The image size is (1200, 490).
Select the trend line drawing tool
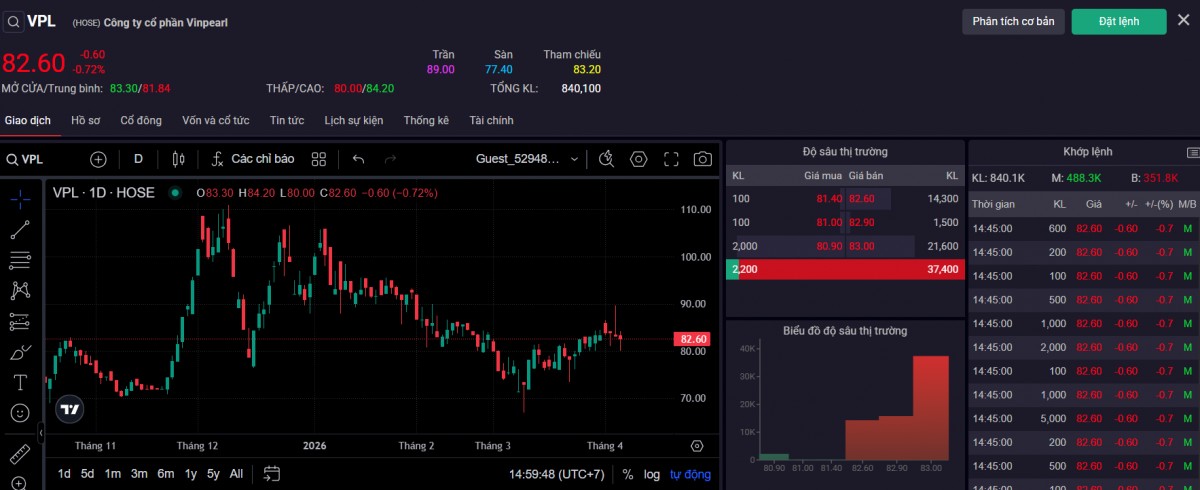(x=19, y=230)
